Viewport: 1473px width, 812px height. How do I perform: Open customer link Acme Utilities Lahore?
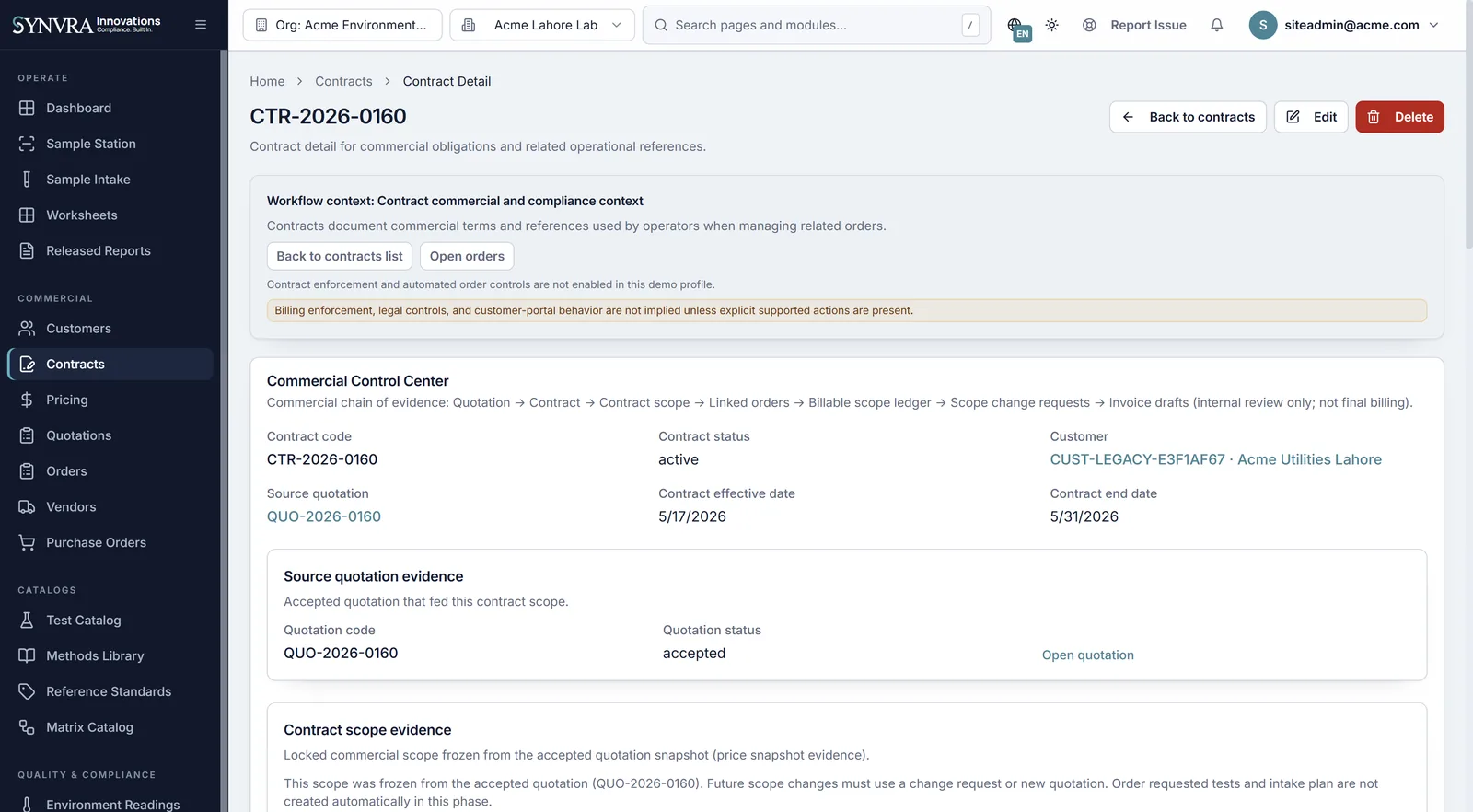point(1215,459)
